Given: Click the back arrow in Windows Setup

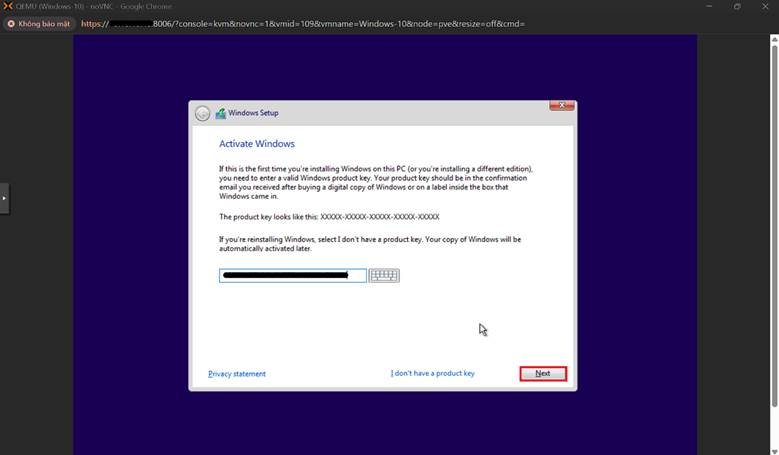Looking at the screenshot, I should point(203,113).
